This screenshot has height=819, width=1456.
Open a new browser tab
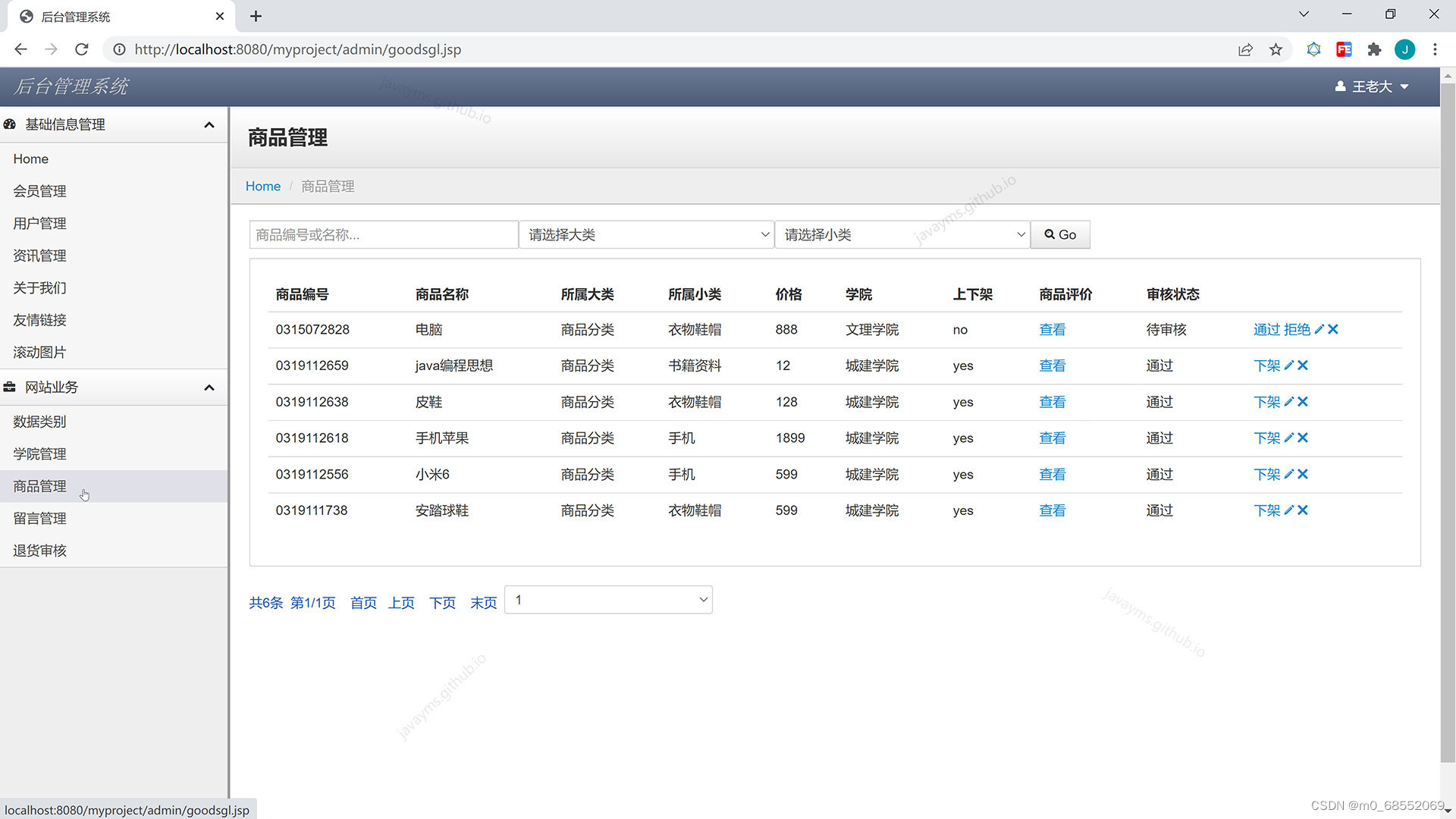256,16
